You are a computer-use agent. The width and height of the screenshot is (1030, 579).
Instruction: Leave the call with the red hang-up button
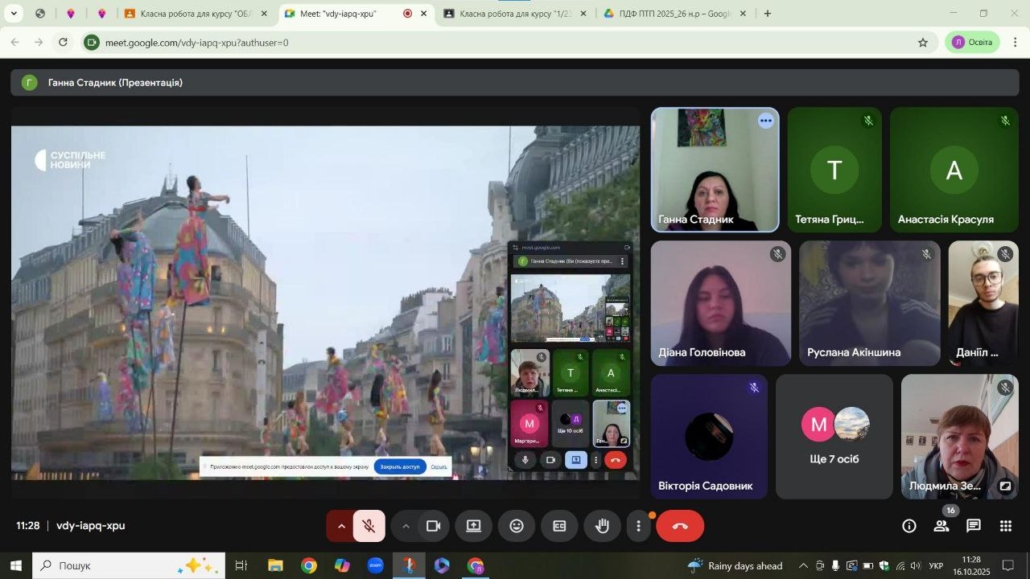click(x=680, y=526)
